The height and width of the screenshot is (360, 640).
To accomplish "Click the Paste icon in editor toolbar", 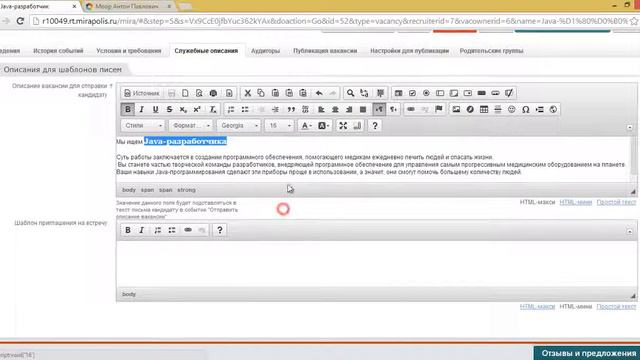I will click(x=275, y=93).
